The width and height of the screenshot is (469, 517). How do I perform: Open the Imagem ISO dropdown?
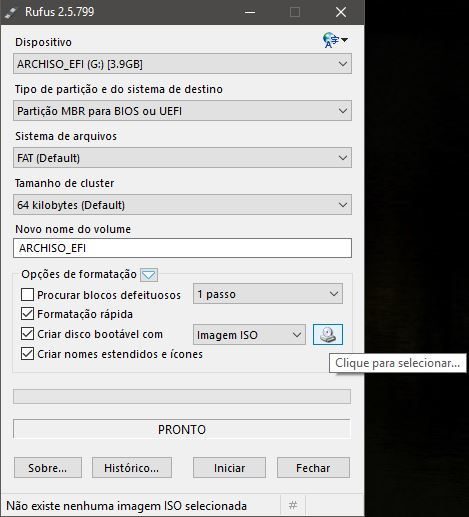(x=249, y=335)
